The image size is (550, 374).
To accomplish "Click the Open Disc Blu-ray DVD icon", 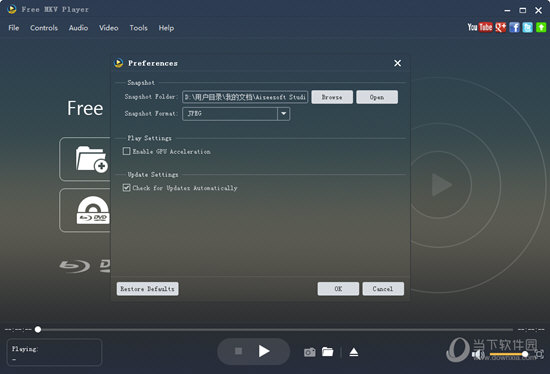I will coord(93,210).
